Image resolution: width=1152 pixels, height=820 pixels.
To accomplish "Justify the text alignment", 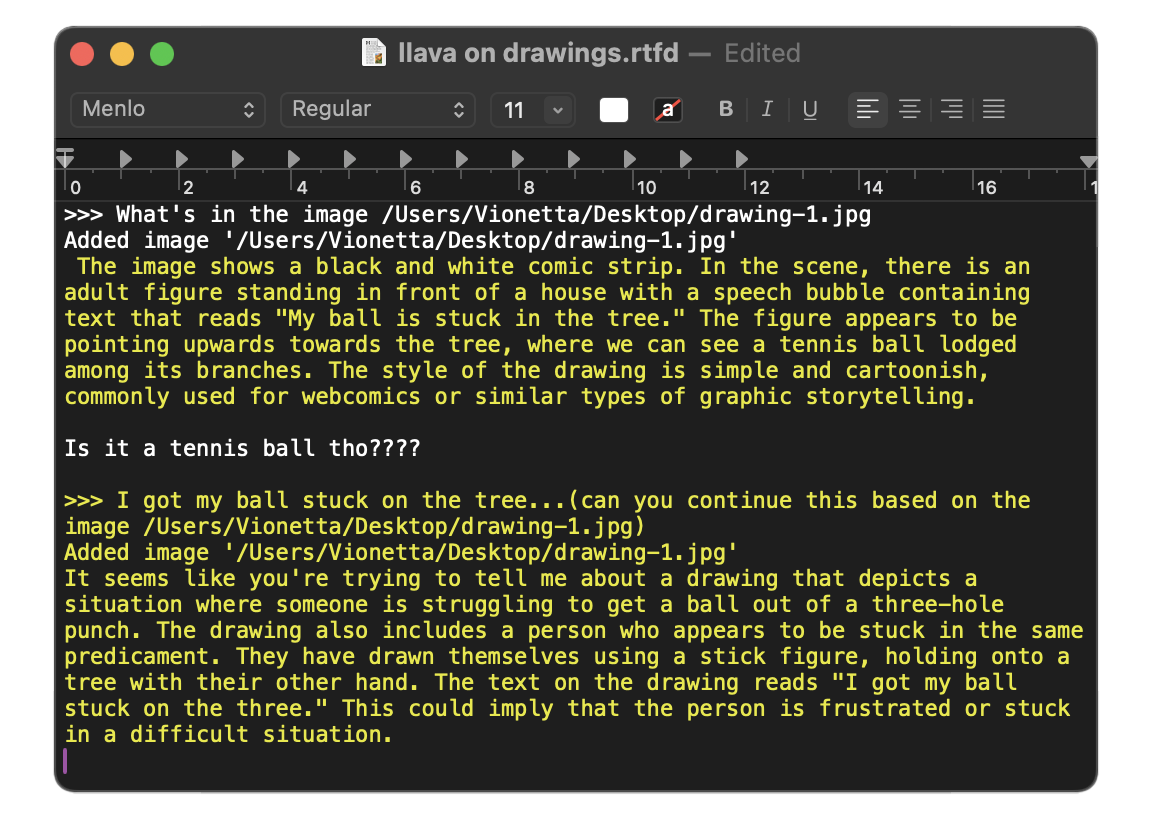I will pyautogui.click(x=993, y=110).
